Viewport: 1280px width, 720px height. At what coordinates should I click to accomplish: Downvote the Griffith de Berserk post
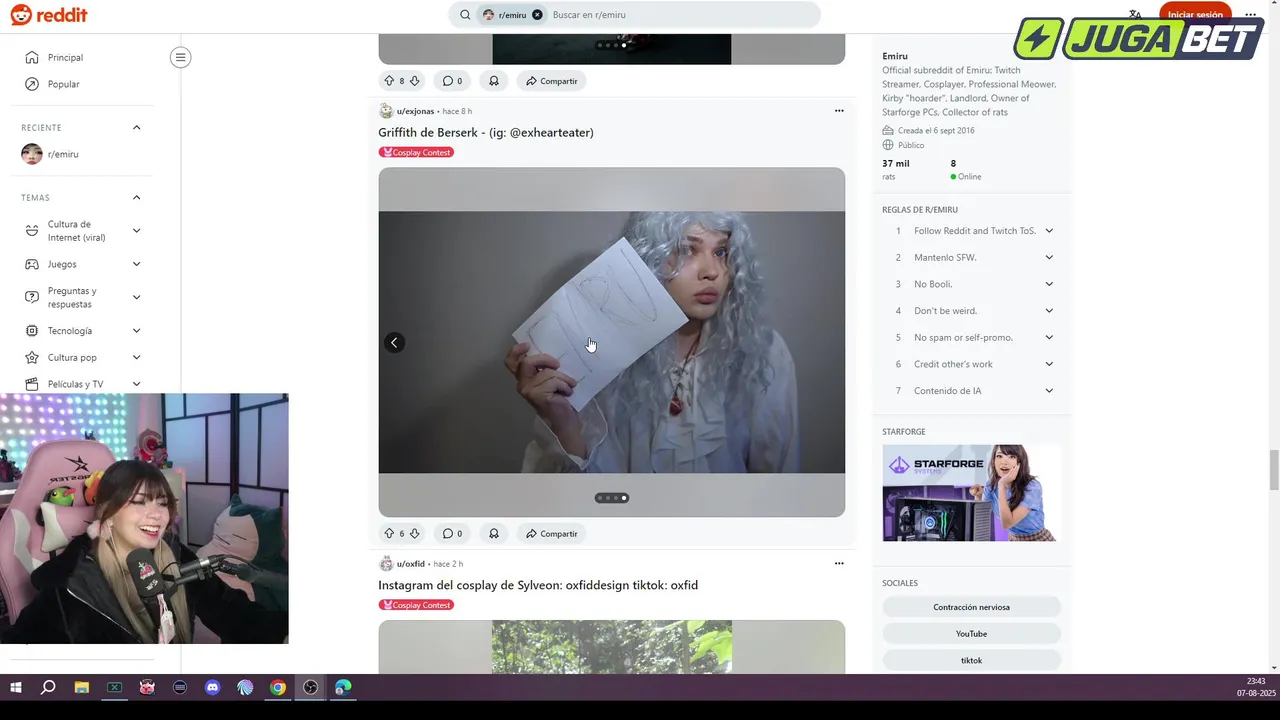pyautogui.click(x=415, y=534)
